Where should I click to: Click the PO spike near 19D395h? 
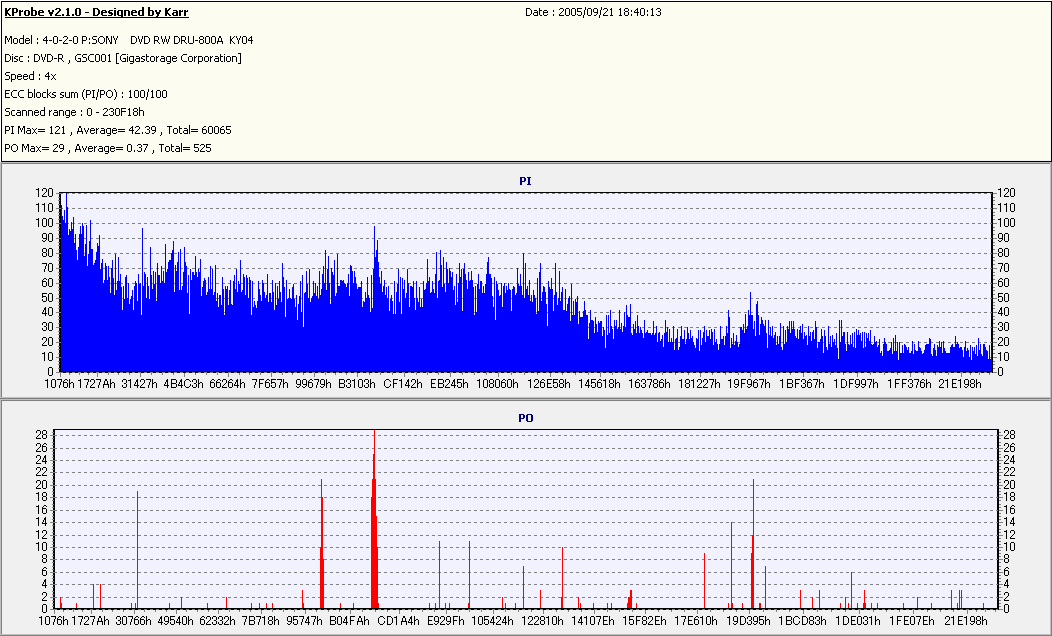(753, 543)
